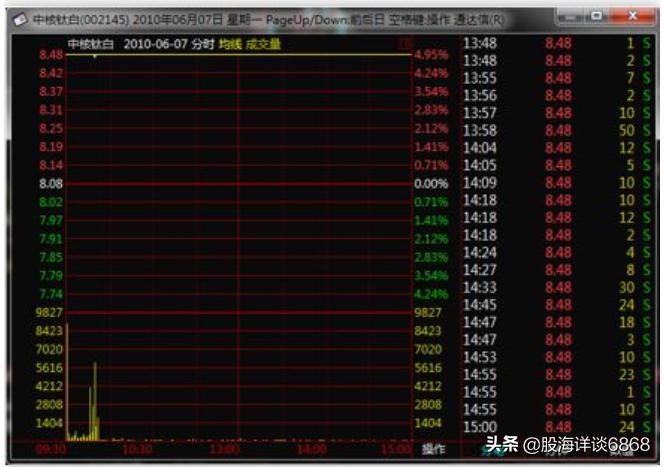The height and width of the screenshot is (467, 665).
Task: Click the 13:00 time axis label
Action: tap(224, 449)
